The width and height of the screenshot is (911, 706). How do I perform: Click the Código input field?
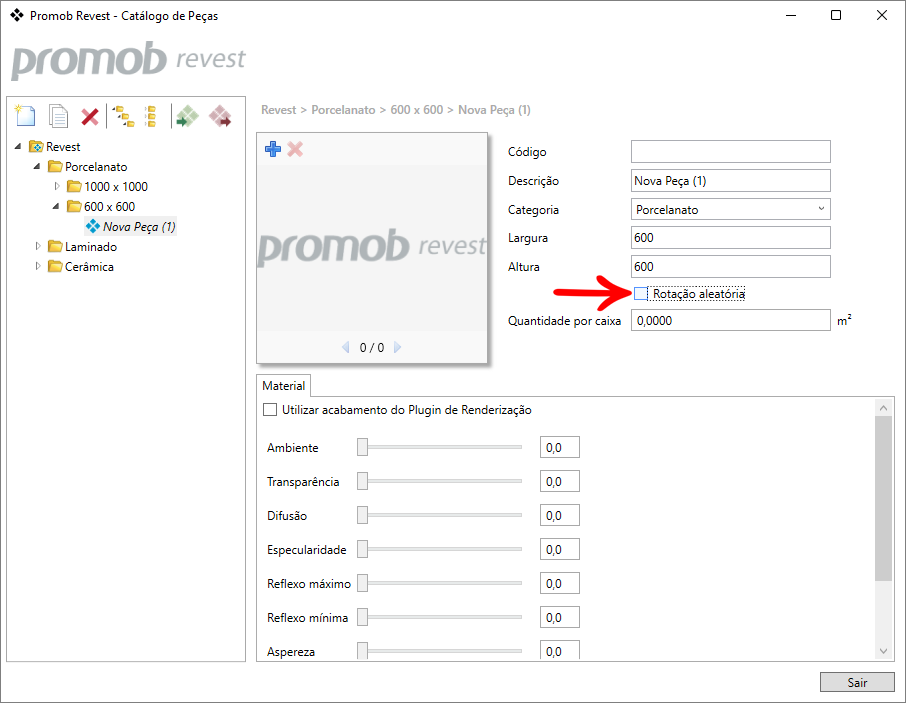point(733,152)
